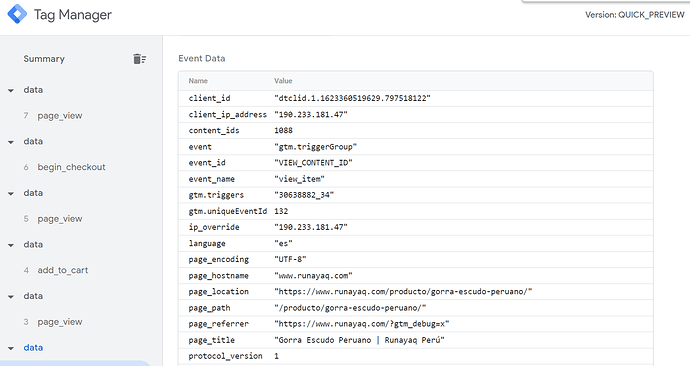690x366 pixels.
Task: Click the client_ip_address name cell
Action: pos(228,114)
